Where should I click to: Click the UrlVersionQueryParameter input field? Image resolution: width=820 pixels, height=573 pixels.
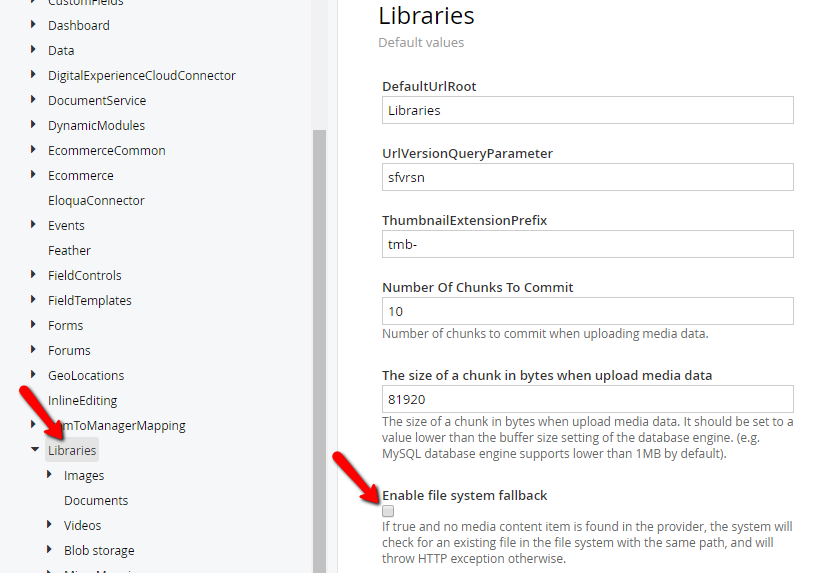click(587, 177)
